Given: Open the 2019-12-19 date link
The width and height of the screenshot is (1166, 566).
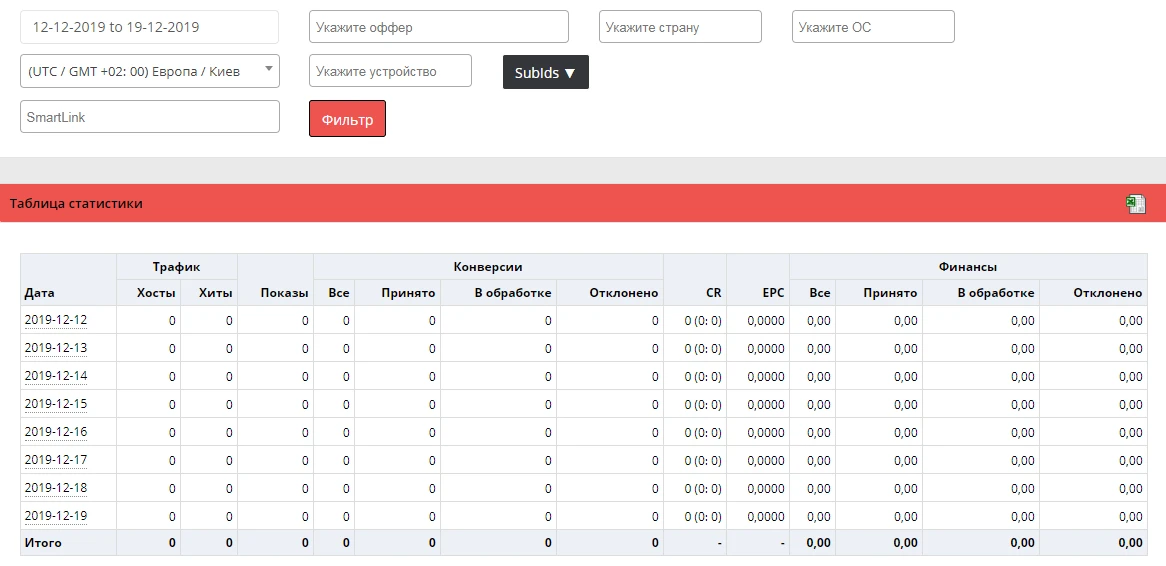Looking at the screenshot, I should click(x=56, y=515).
